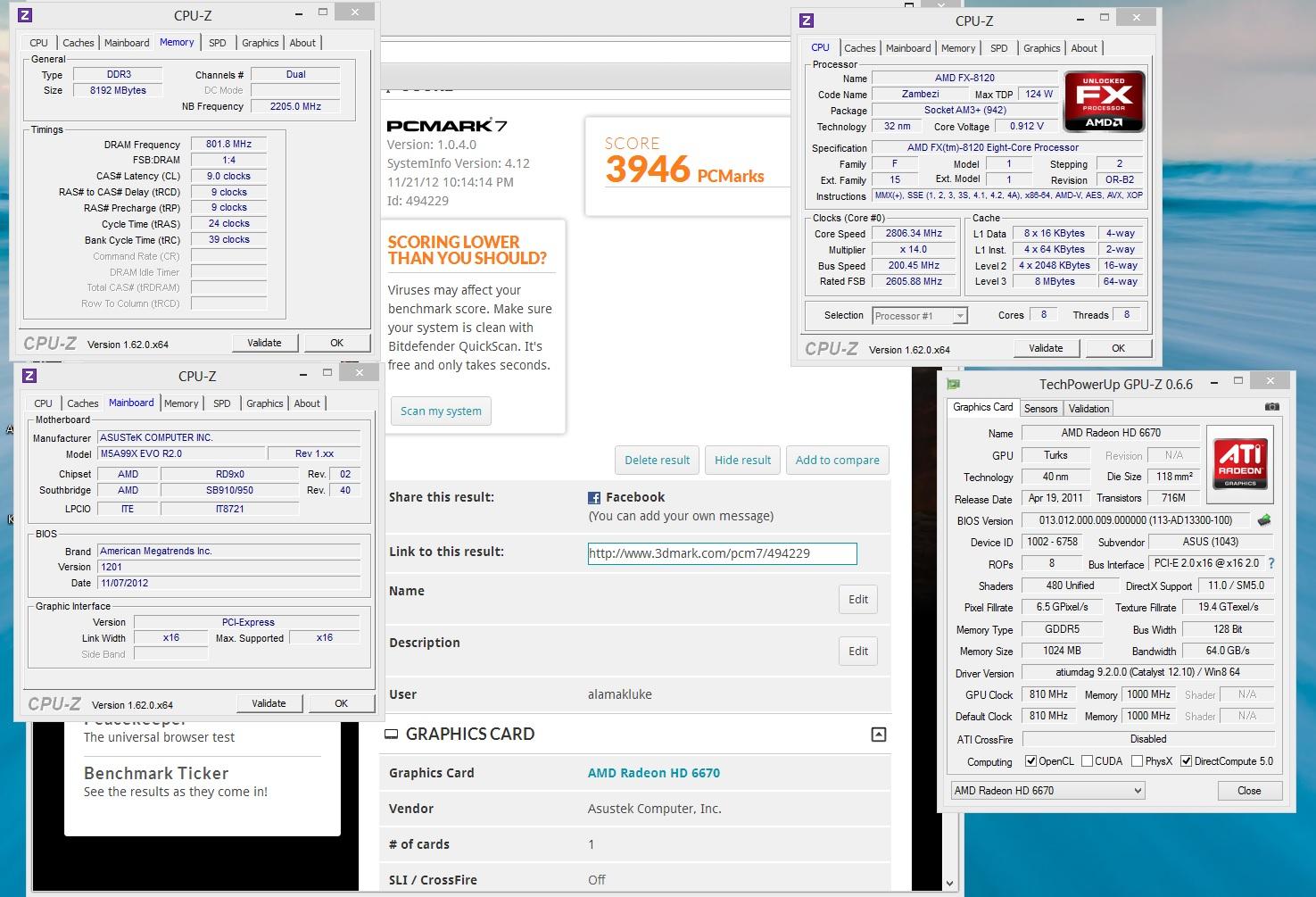The height and width of the screenshot is (897, 1316).
Task: Click the Facebook share icon
Action: coord(594,498)
